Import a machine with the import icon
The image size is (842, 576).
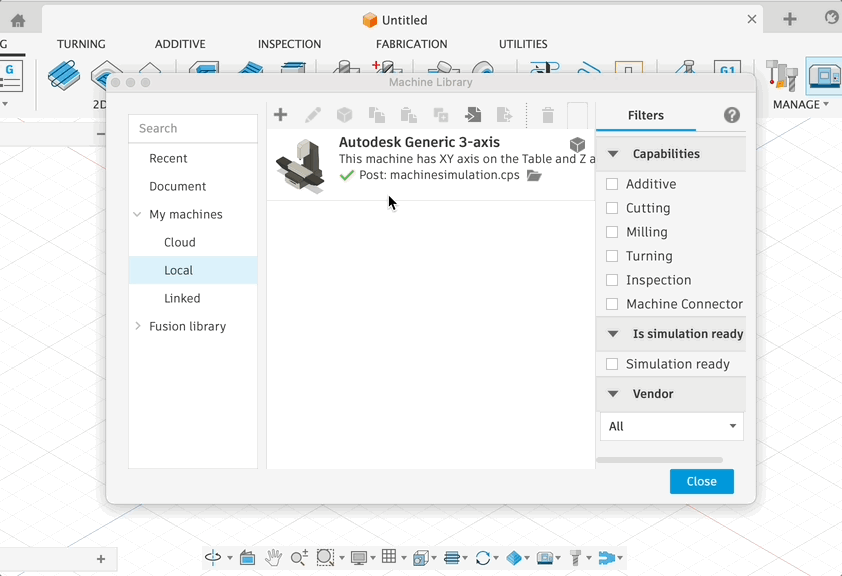pos(472,114)
